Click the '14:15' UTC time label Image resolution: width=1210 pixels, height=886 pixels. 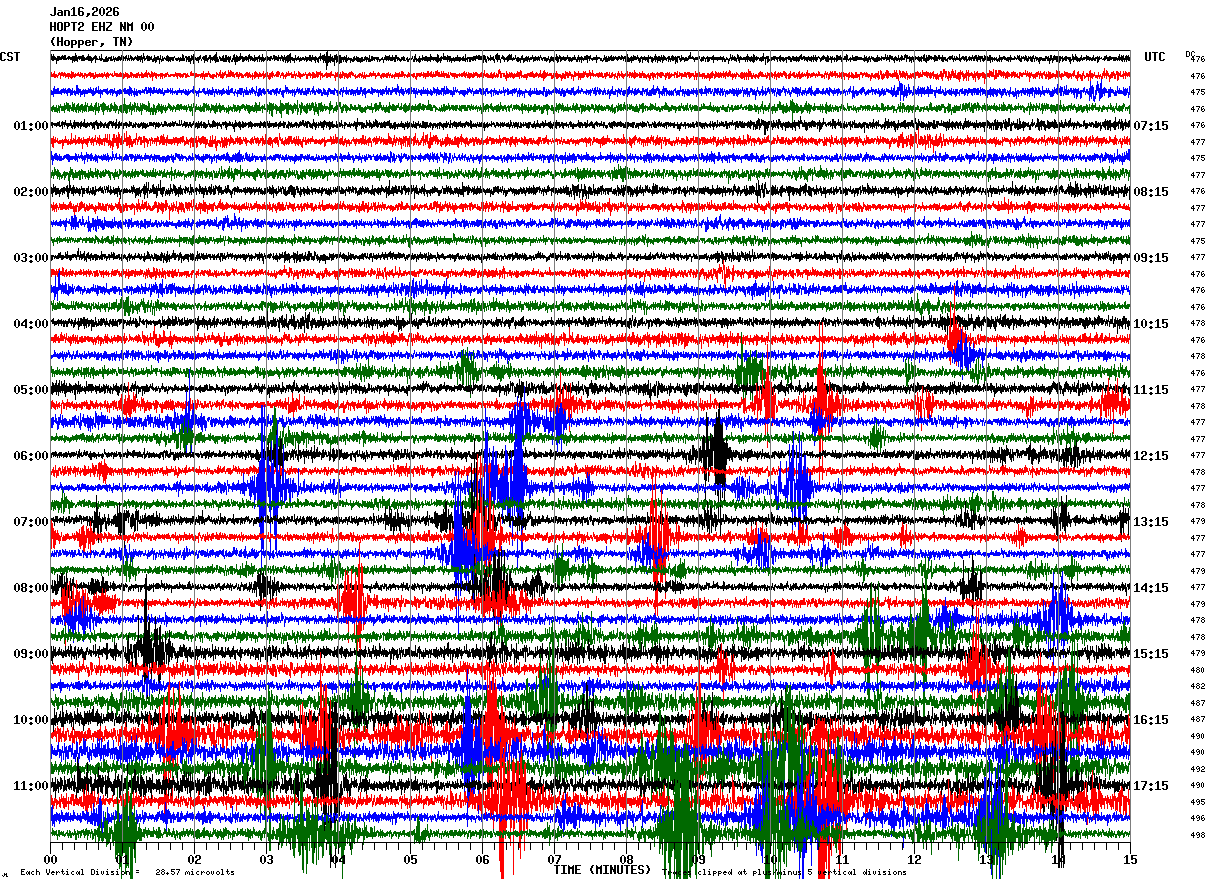pyautogui.click(x=1151, y=588)
